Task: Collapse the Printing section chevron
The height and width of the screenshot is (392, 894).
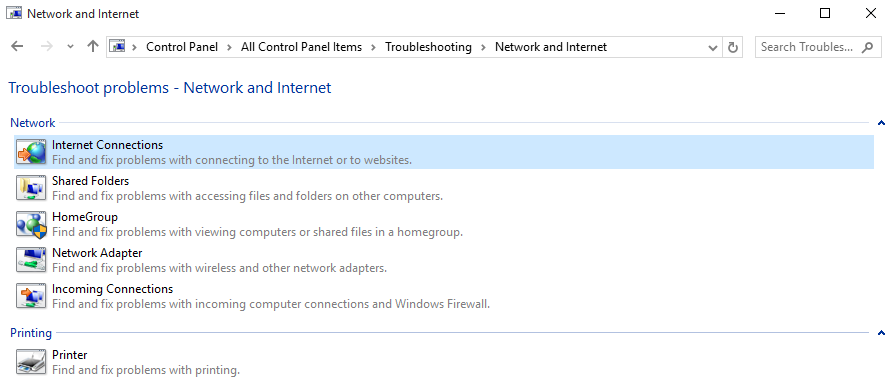Action: pyautogui.click(x=881, y=333)
